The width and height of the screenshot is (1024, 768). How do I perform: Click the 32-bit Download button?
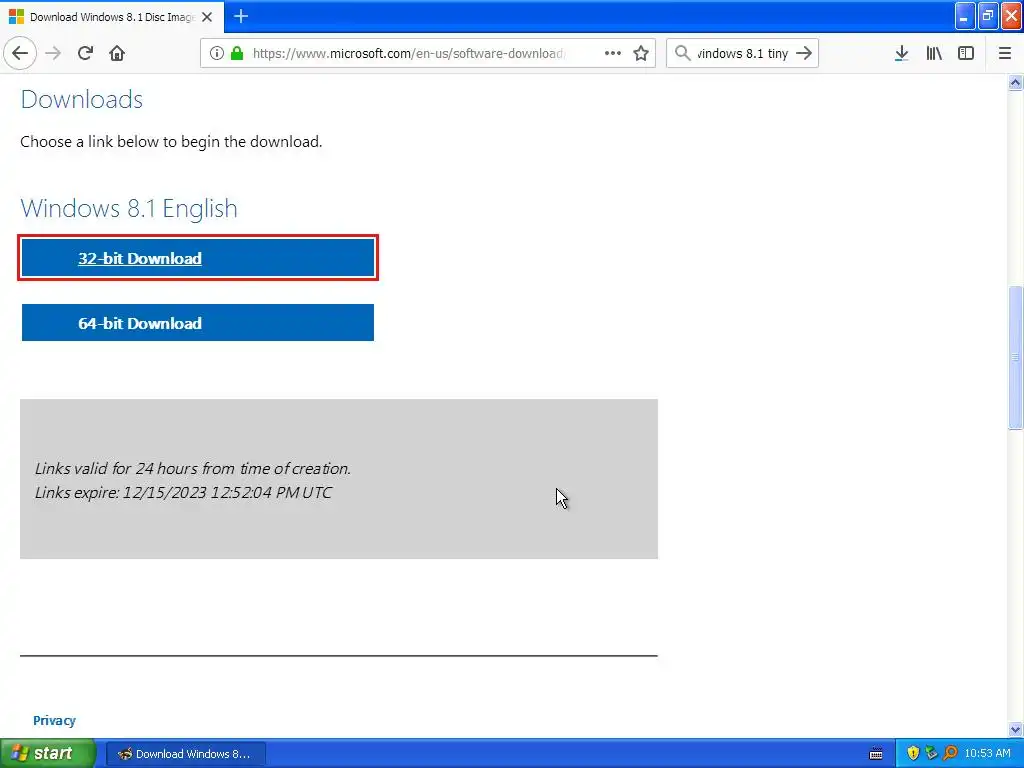tap(198, 258)
